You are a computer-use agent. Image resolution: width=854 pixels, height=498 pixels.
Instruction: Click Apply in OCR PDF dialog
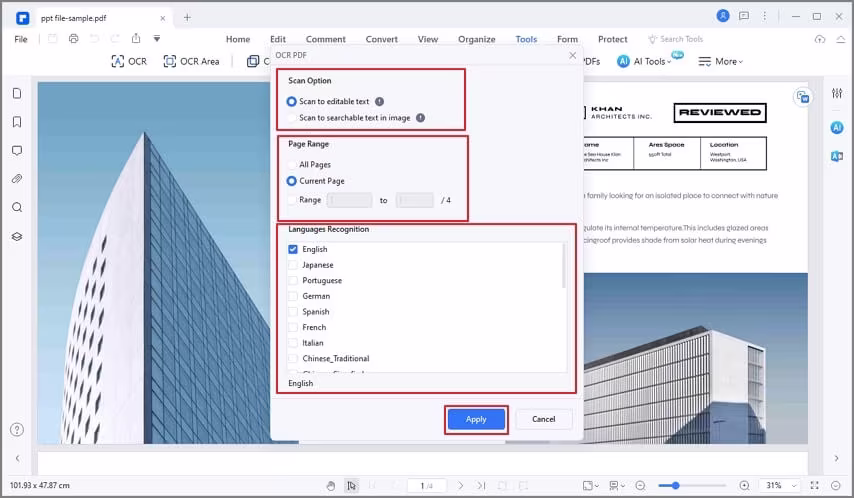(476, 419)
